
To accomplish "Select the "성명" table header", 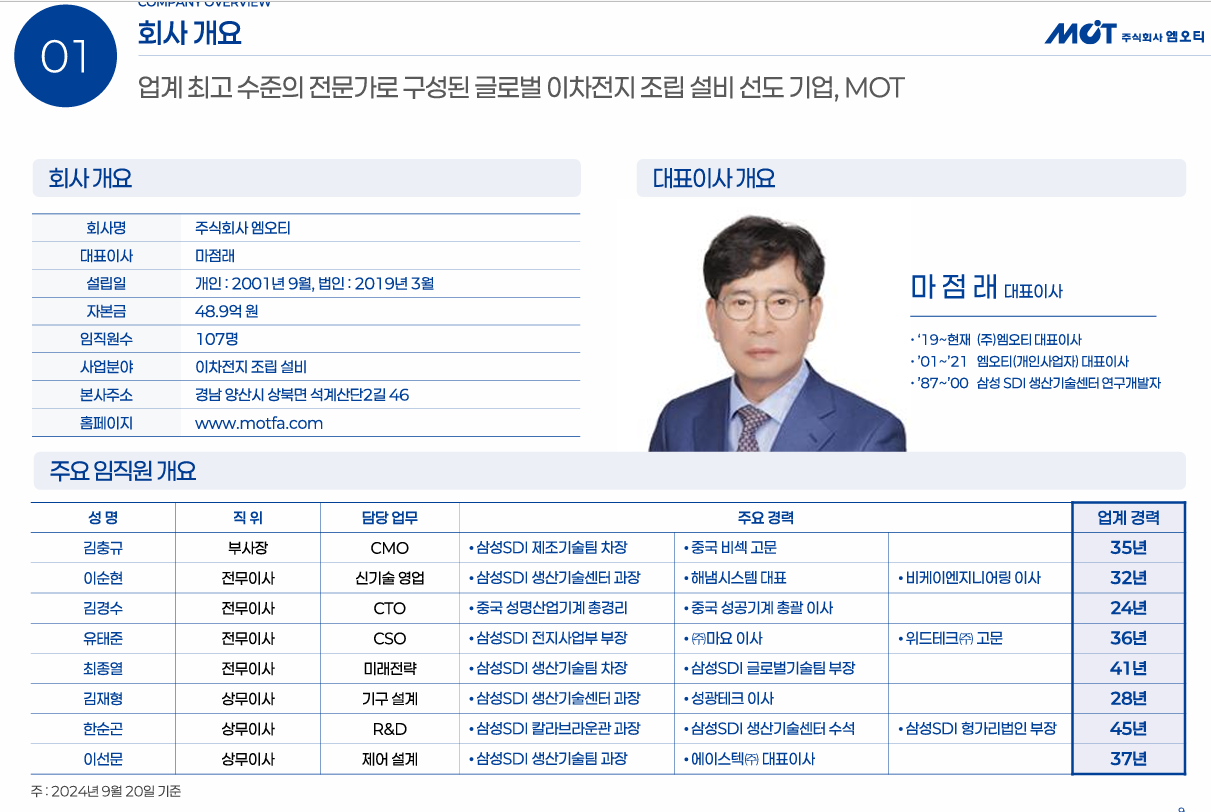I will tap(104, 517).
